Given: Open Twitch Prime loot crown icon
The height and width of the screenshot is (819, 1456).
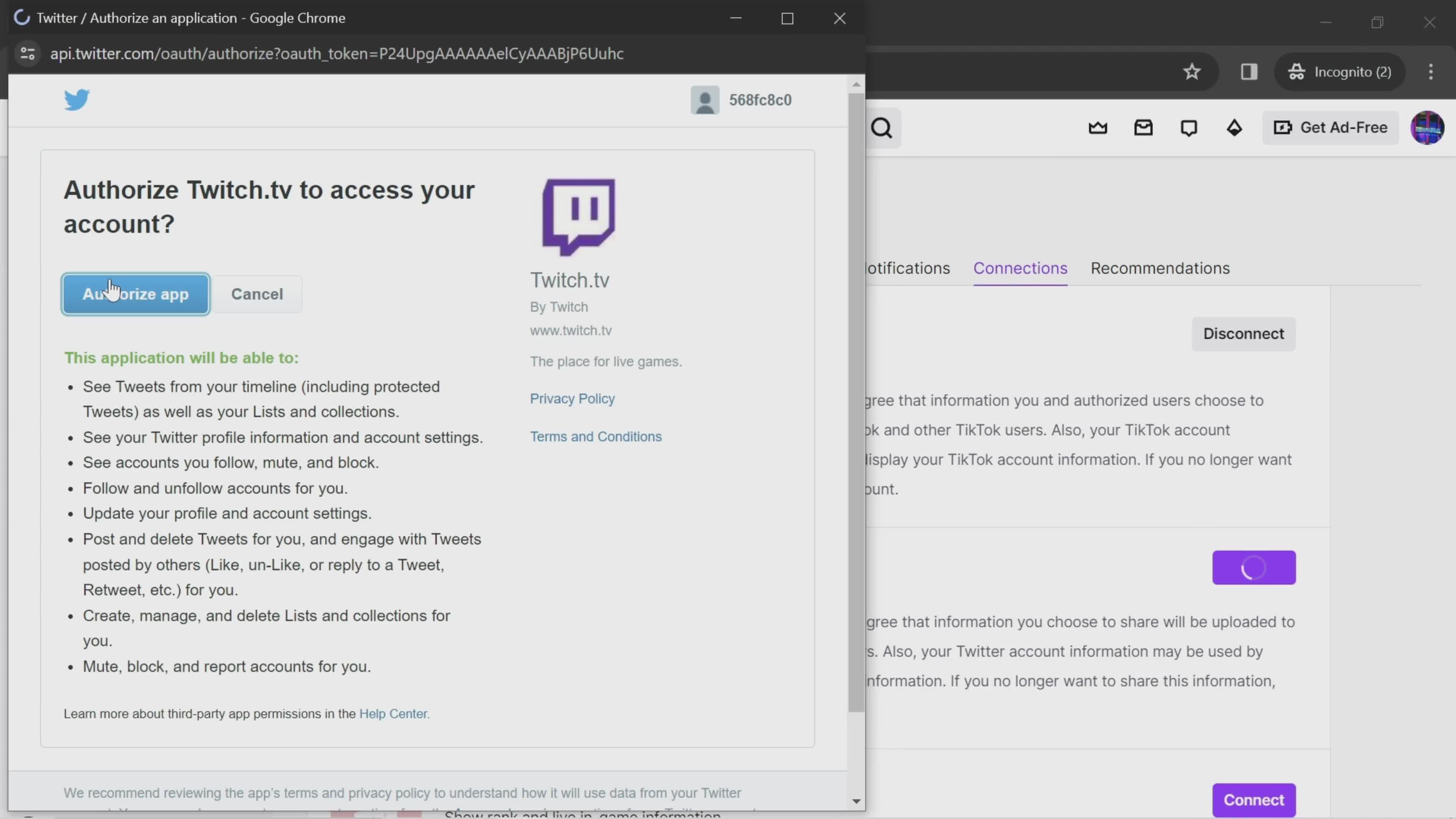Looking at the screenshot, I should (x=1098, y=128).
